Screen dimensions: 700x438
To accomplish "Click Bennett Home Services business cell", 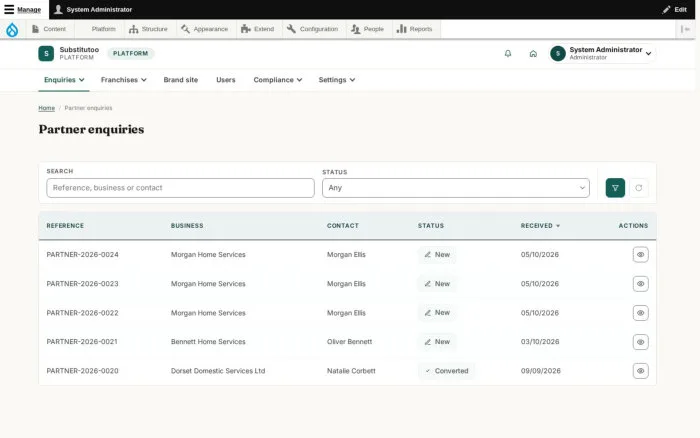I will [208, 342].
